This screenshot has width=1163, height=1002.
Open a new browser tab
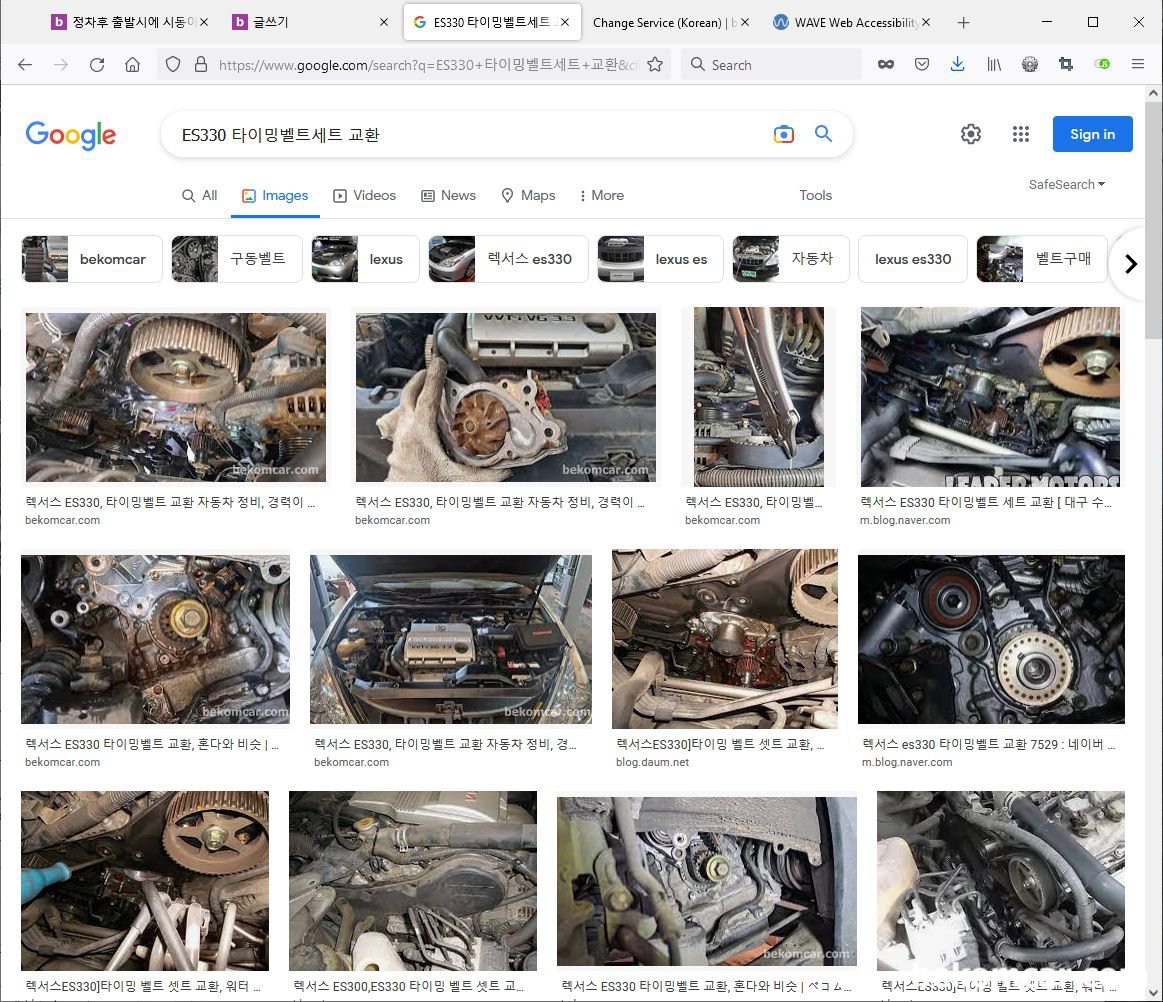[963, 23]
